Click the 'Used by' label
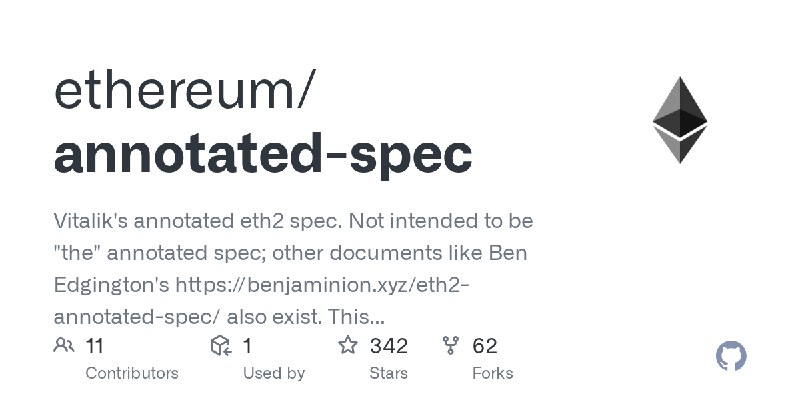The width and height of the screenshot is (800, 400). tap(274, 373)
